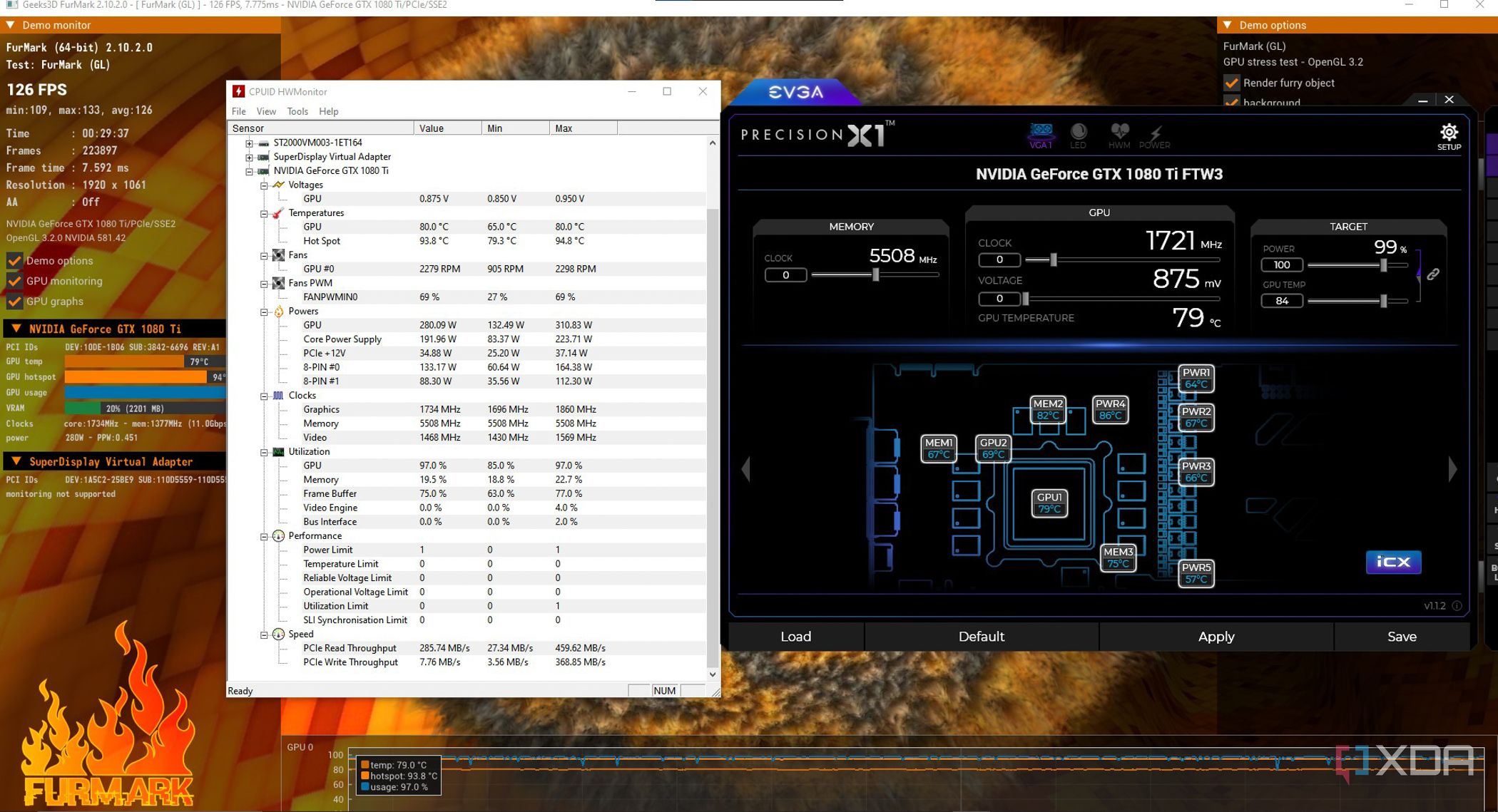Click the Temperatures thermometer icon in HWMonitor
The width and height of the screenshot is (1498, 812).
pyautogui.click(x=278, y=213)
